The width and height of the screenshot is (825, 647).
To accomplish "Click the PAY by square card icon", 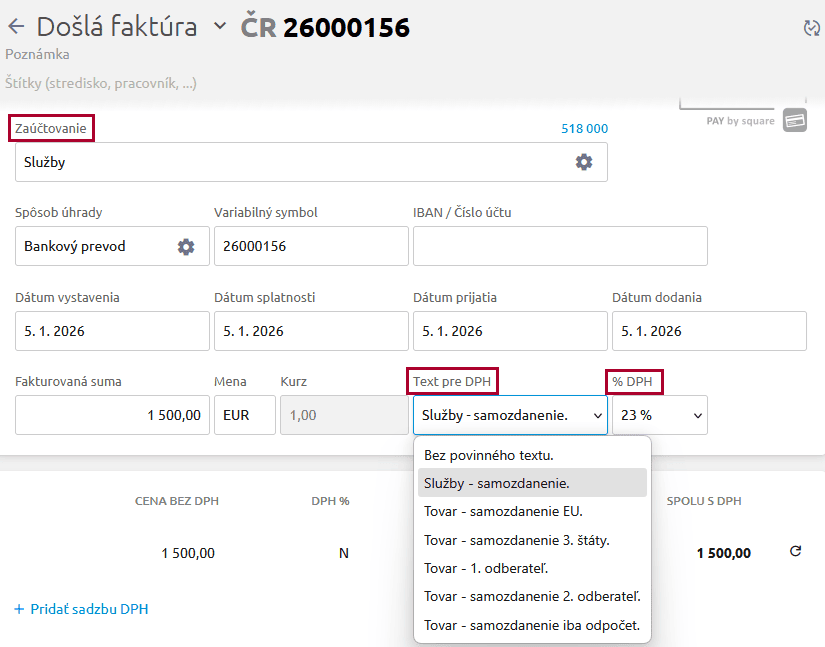I will pyautogui.click(x=795, y=121).
